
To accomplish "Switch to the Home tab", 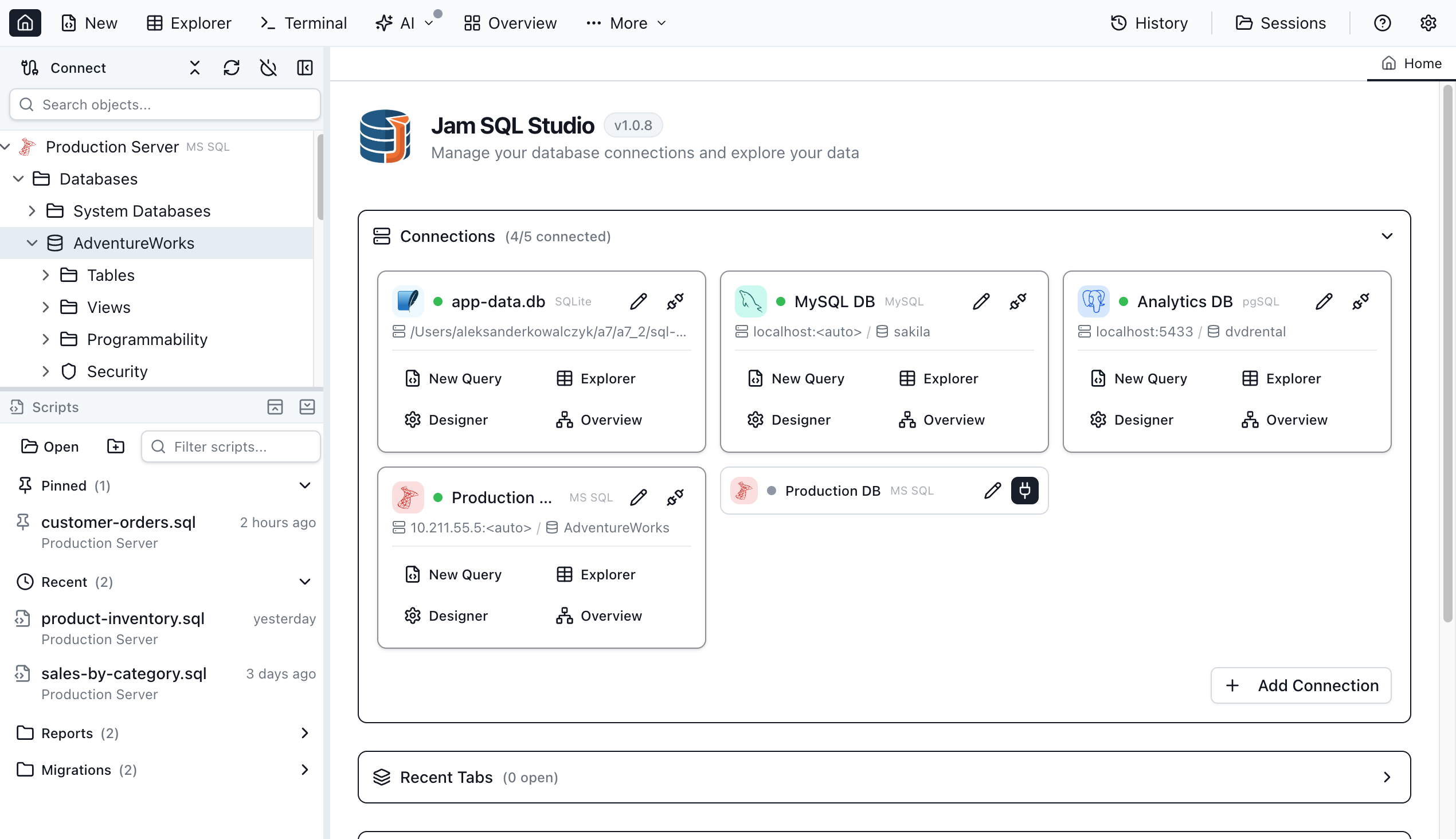I will (x=1412, y=63).
